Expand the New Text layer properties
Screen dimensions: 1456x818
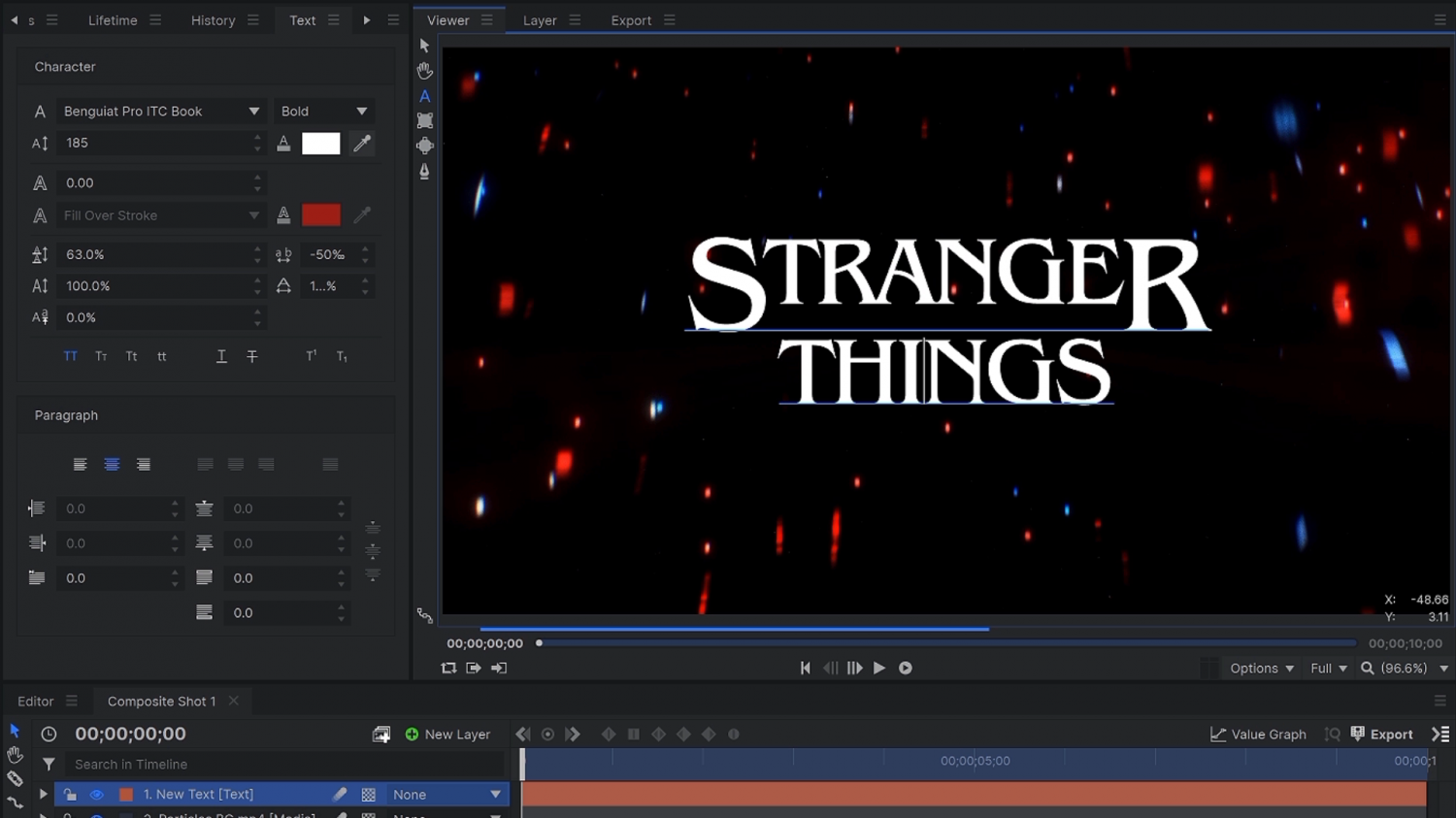(43, 795)
